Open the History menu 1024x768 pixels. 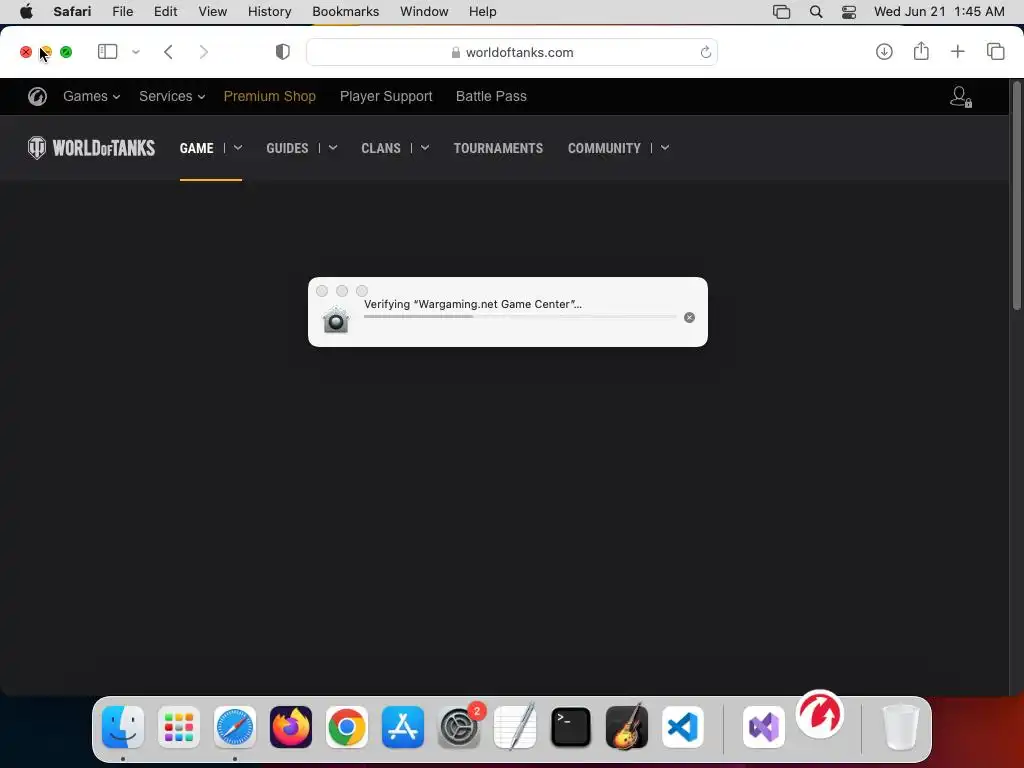pyautogui.click(x=269, y=11)
